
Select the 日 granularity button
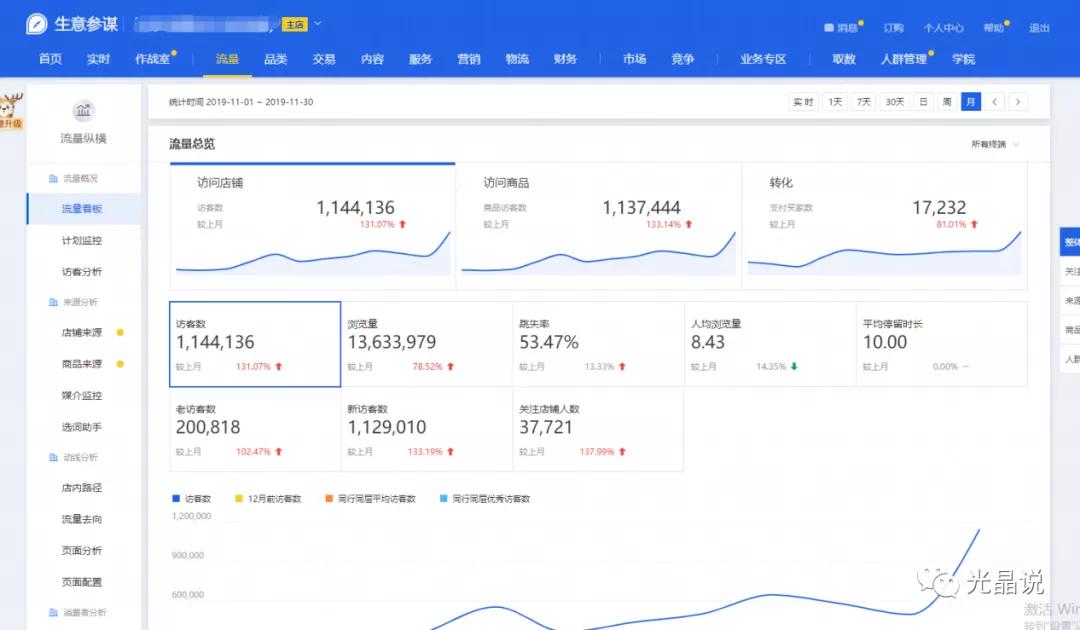(923, 102)
